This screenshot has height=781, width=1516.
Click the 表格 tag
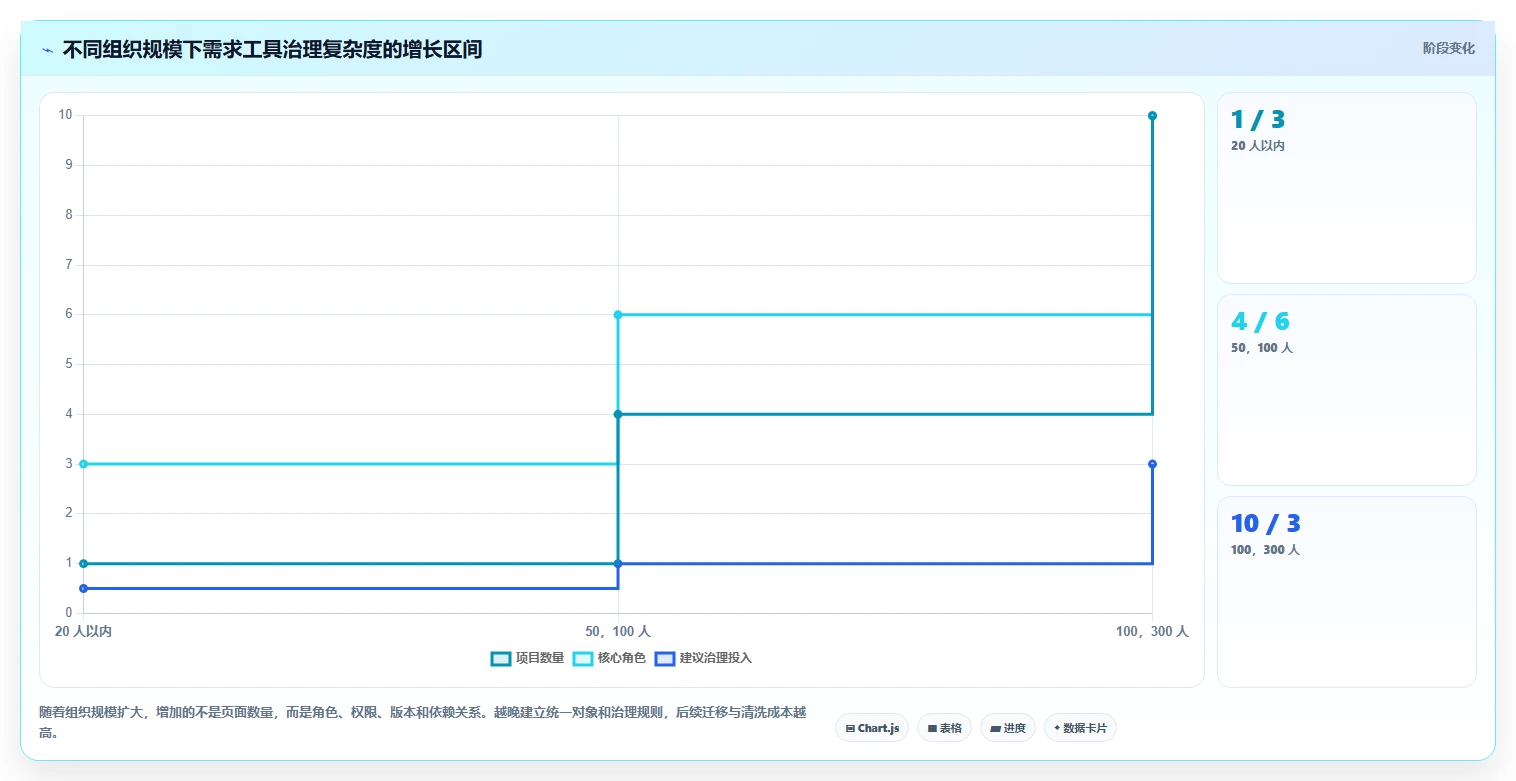click(944, 728)
